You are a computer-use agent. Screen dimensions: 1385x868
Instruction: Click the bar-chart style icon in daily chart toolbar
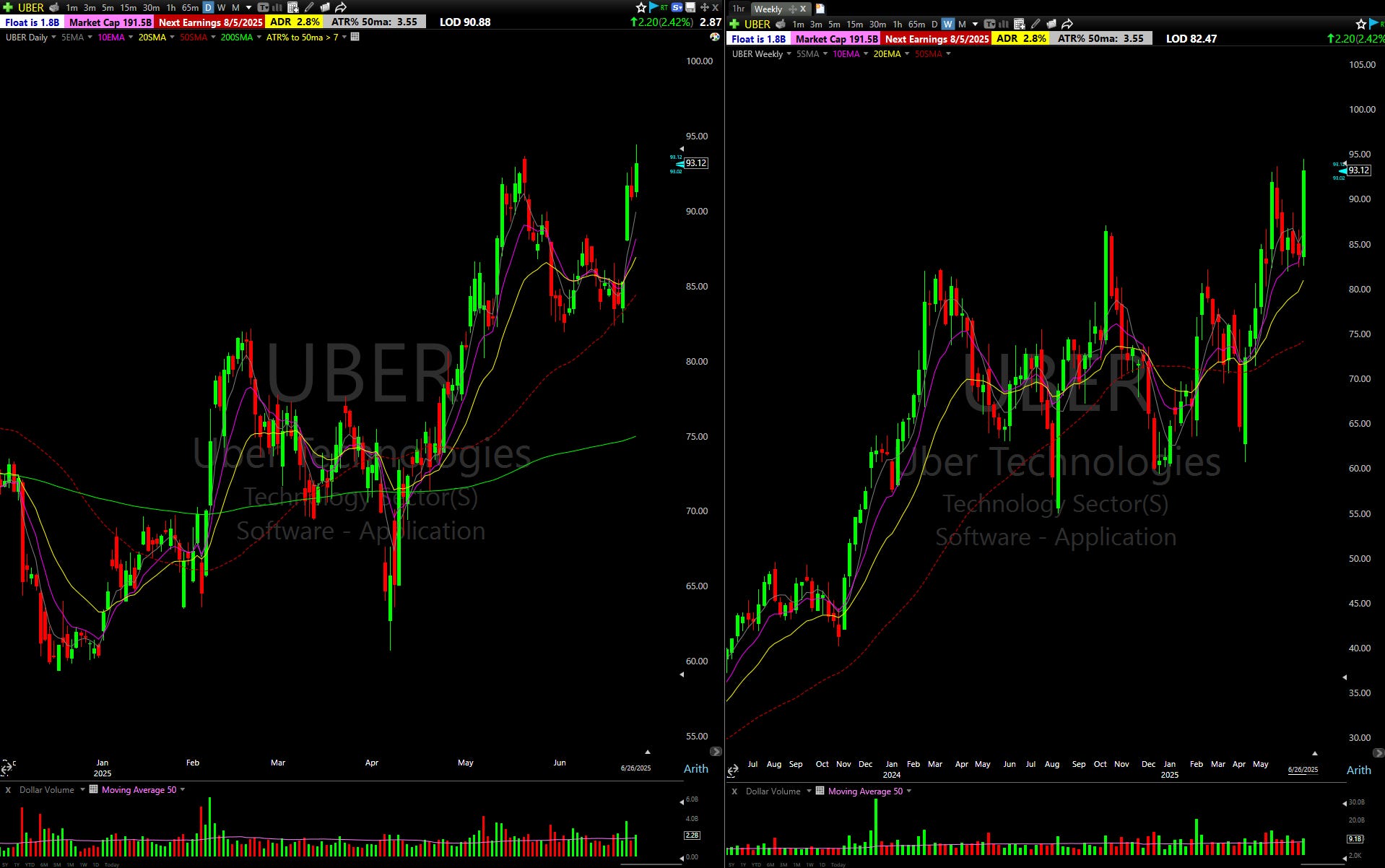277,7
